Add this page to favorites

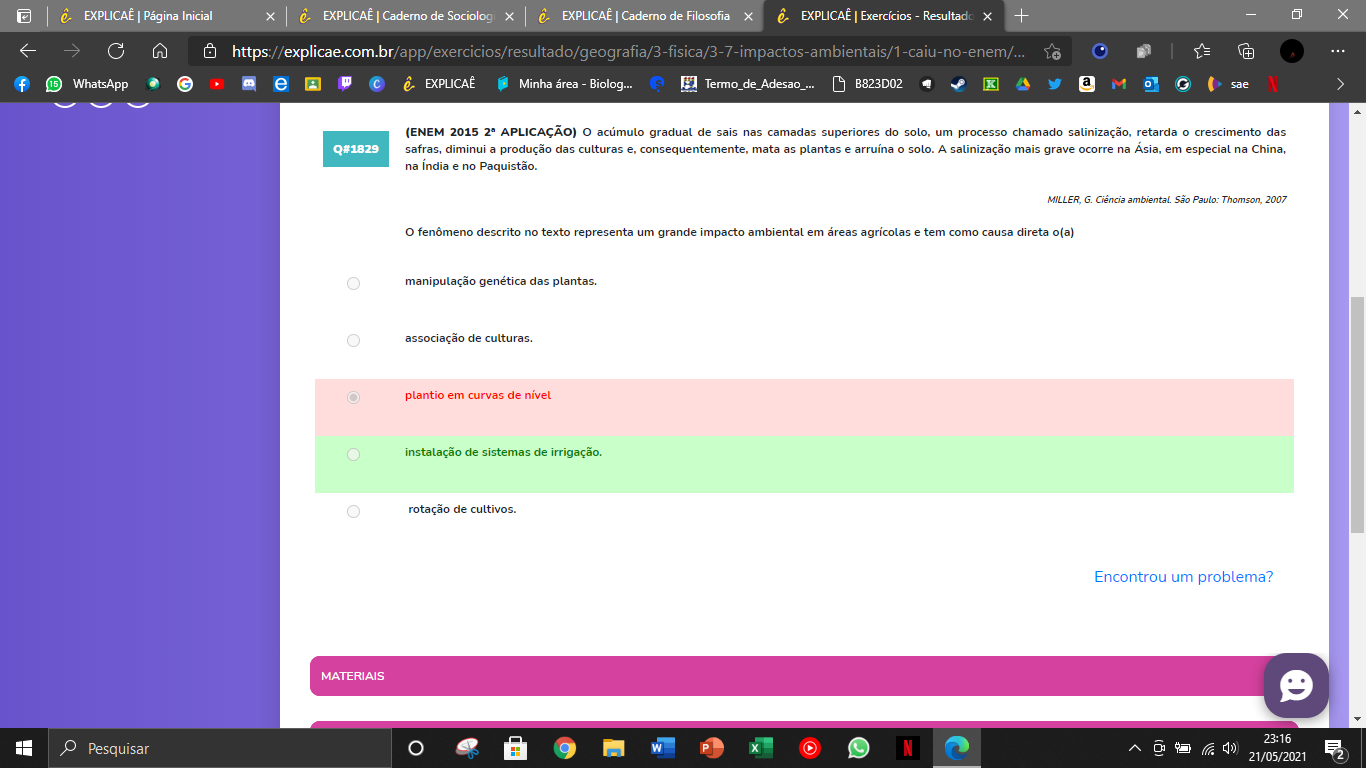[1052, 51]
